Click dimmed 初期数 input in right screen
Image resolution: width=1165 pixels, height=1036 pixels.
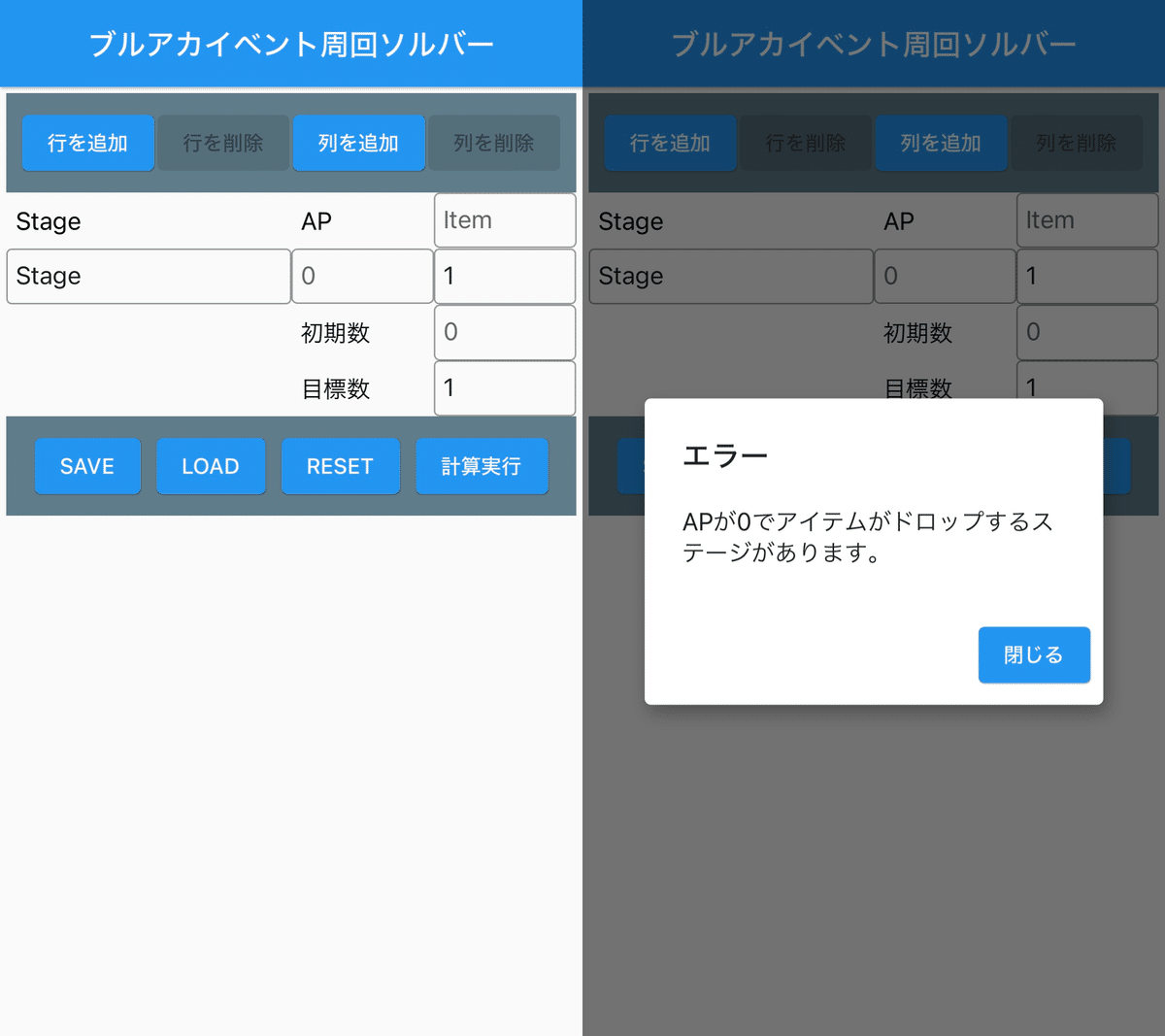[x=1087, y=332]
